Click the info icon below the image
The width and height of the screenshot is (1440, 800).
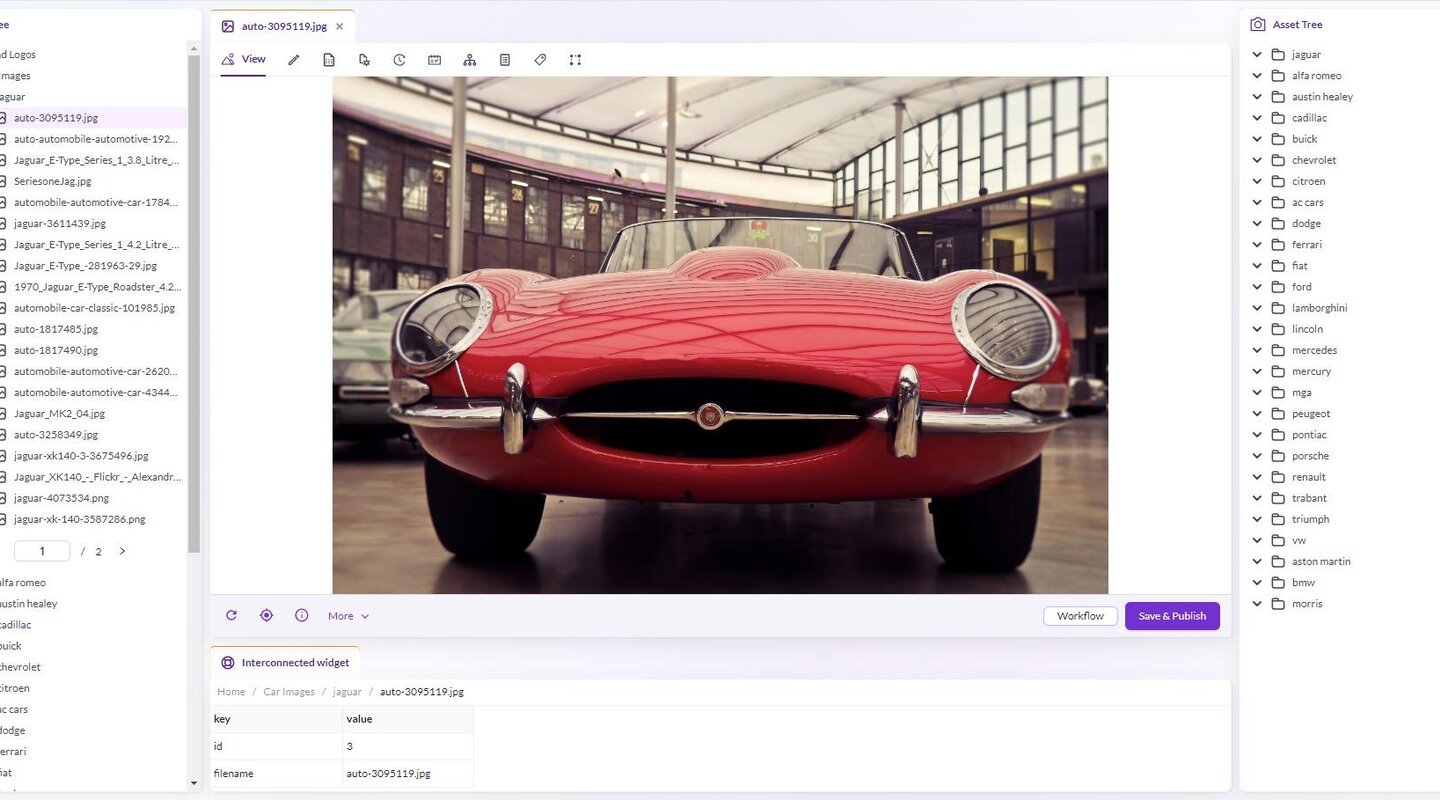point(301,616)
